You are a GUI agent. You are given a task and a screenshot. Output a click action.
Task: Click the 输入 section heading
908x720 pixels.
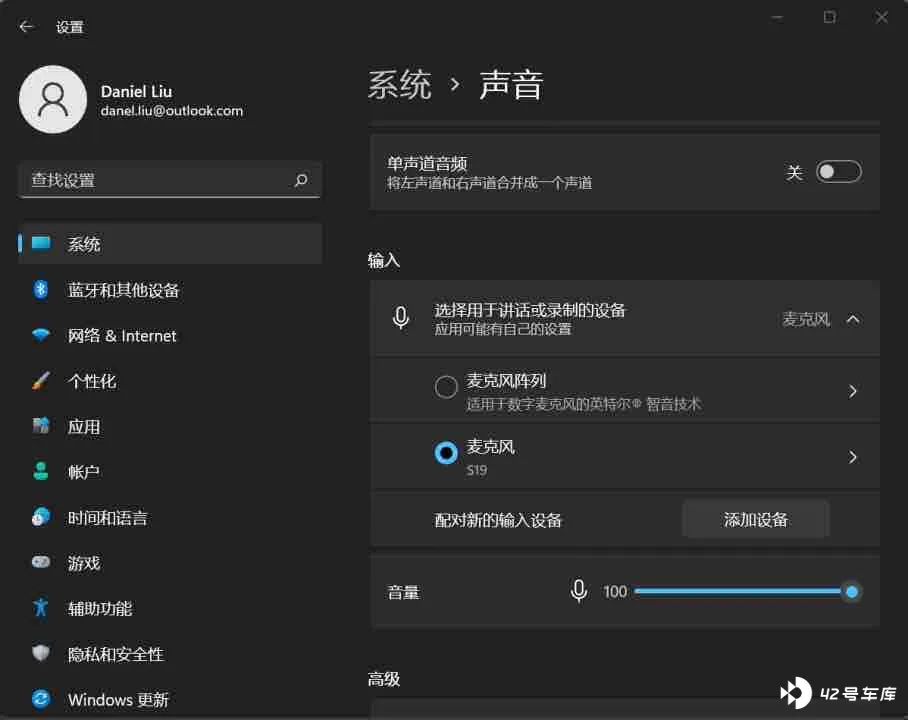384,261
